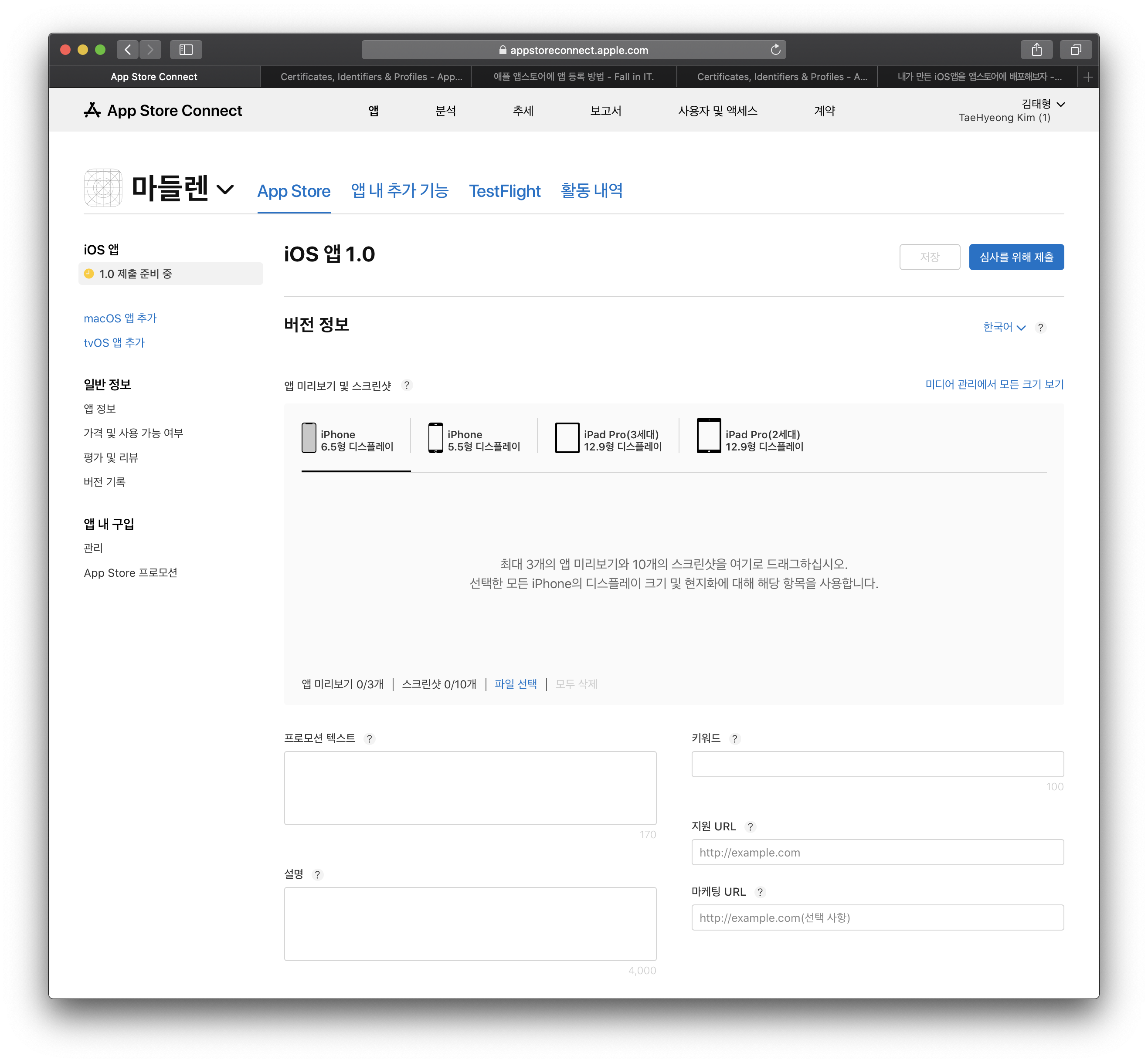Open the Safari share icon
Viewport: 1148px width, 1063px height.
1036,50
